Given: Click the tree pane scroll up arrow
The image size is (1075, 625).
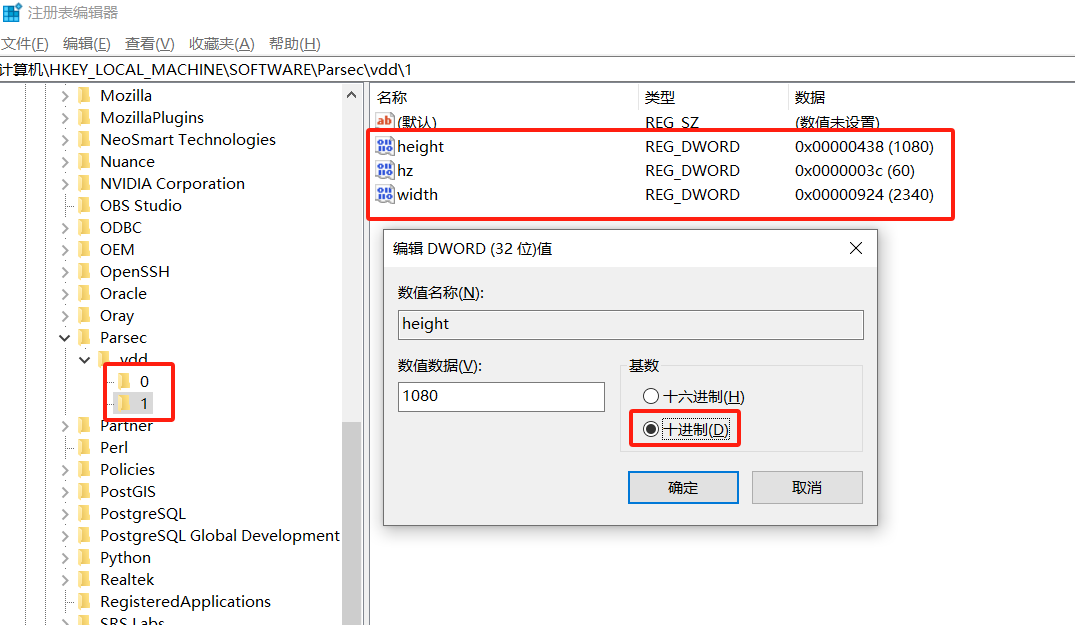Looking at the screenshot, I should tap(352, 95).
